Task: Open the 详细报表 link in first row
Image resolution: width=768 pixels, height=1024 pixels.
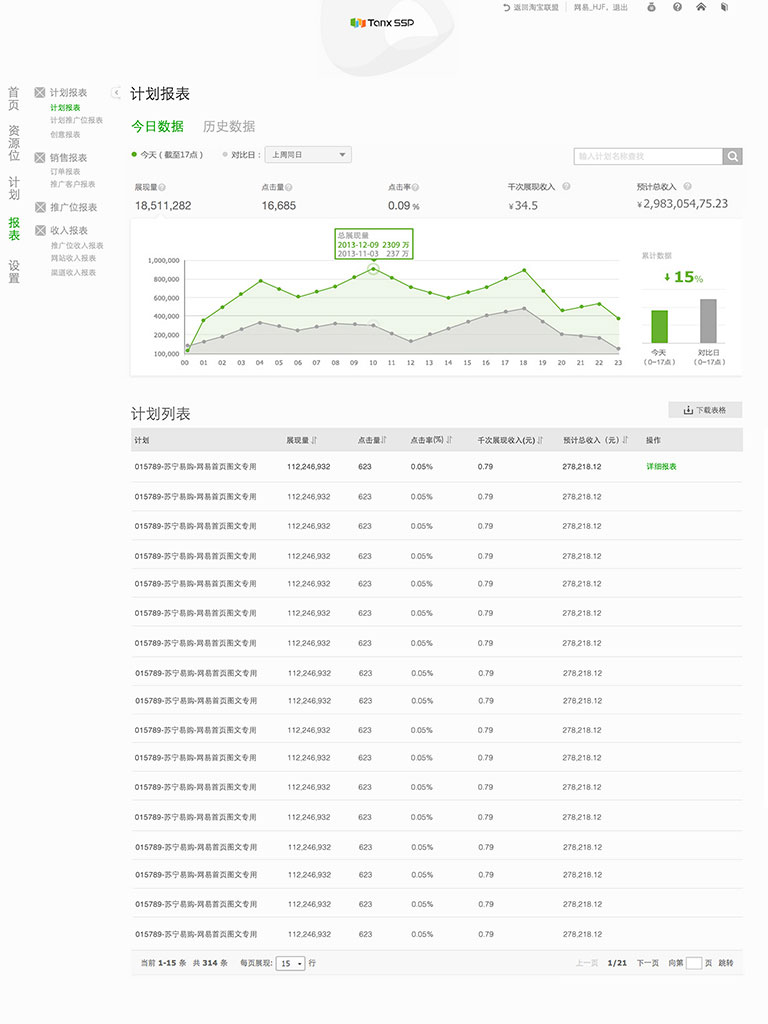Action: pos(661,467)
